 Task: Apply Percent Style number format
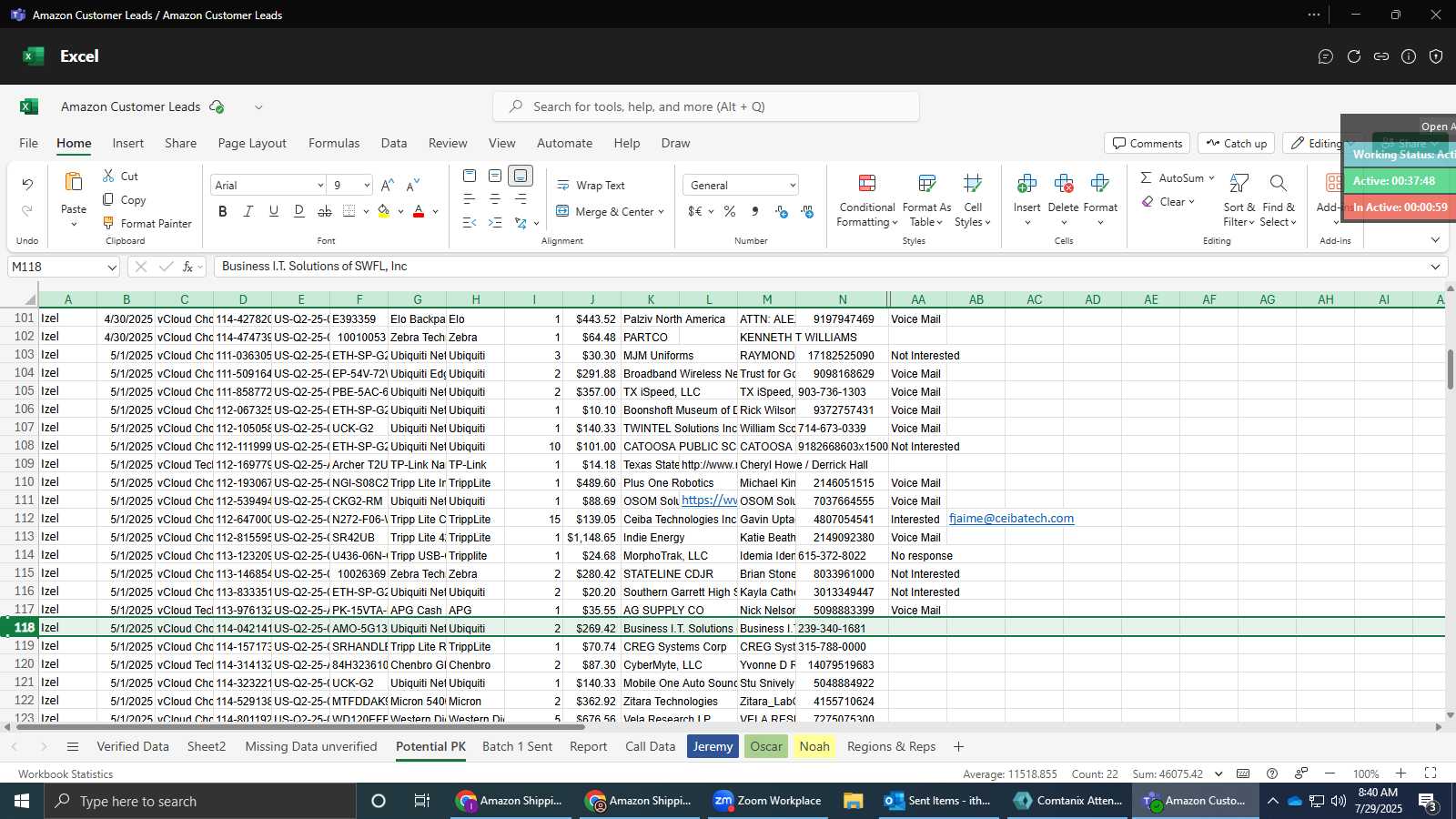coord(730,211)
